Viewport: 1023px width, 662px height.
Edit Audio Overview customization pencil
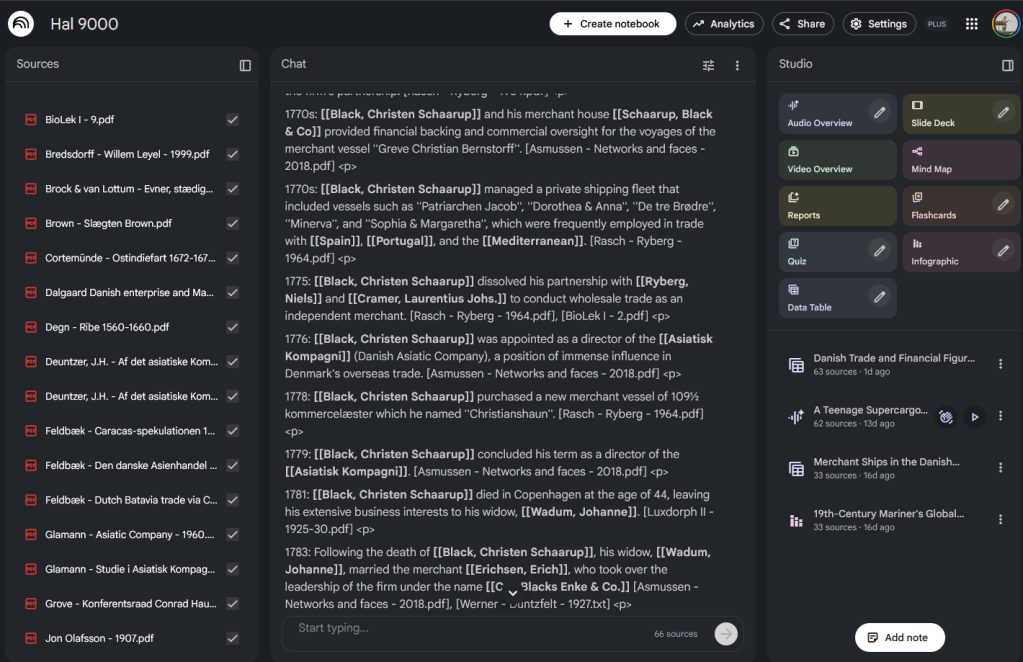879,113
